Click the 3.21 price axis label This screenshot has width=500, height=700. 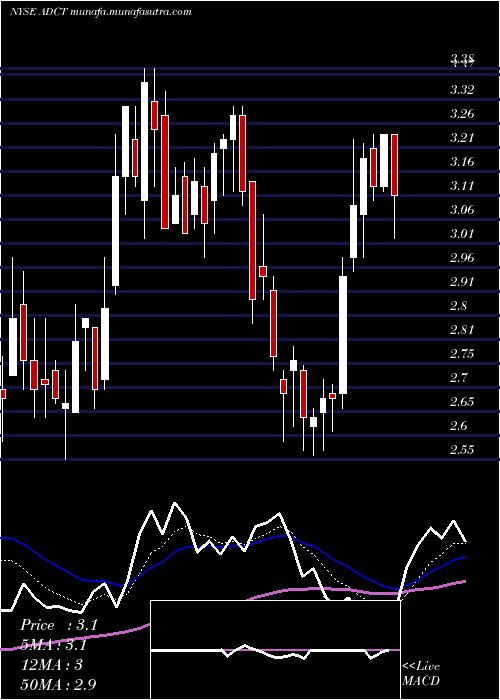click(462, 138)
